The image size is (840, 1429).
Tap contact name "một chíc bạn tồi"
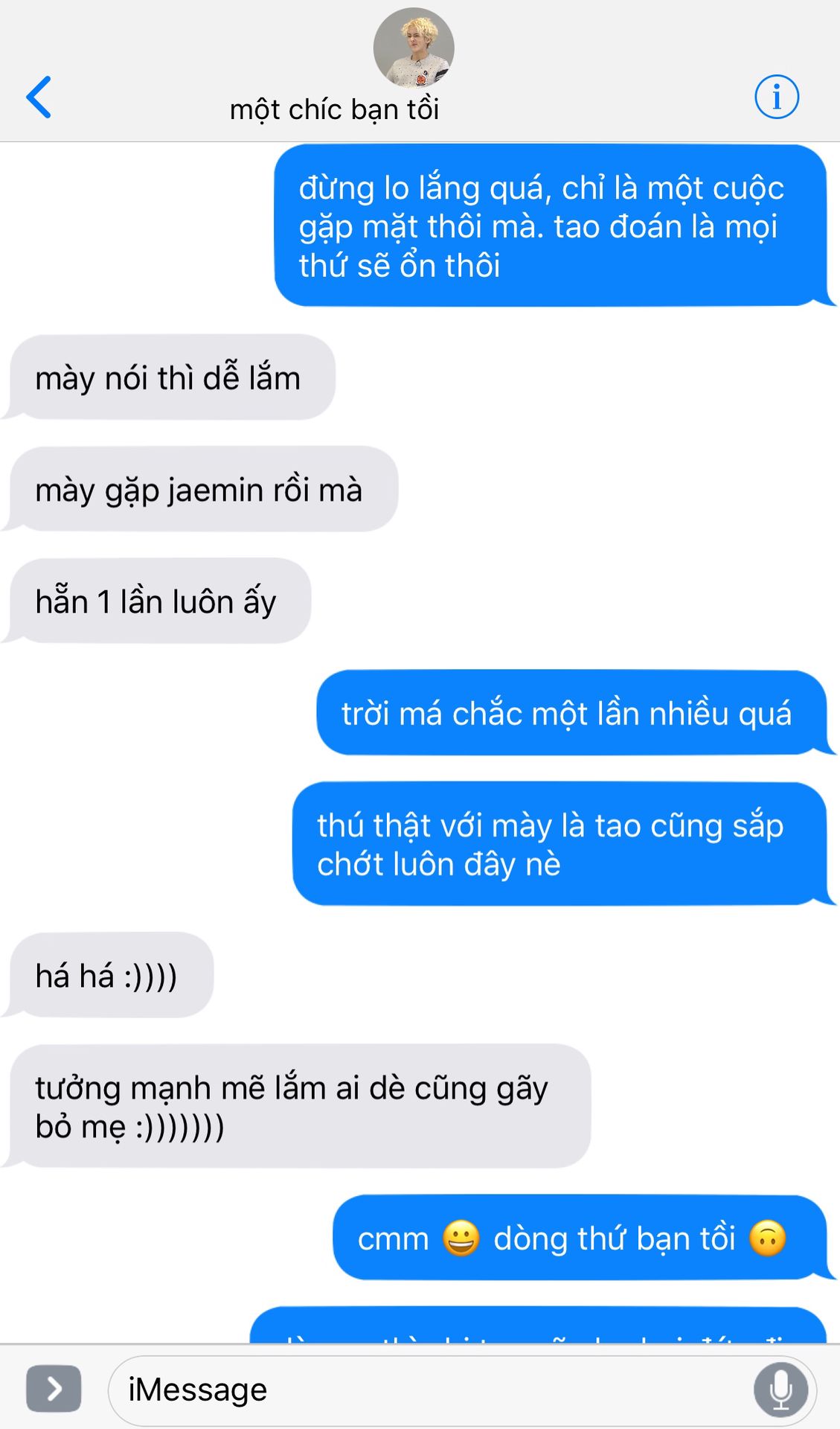pyautogui.click(x=334, y=110)
